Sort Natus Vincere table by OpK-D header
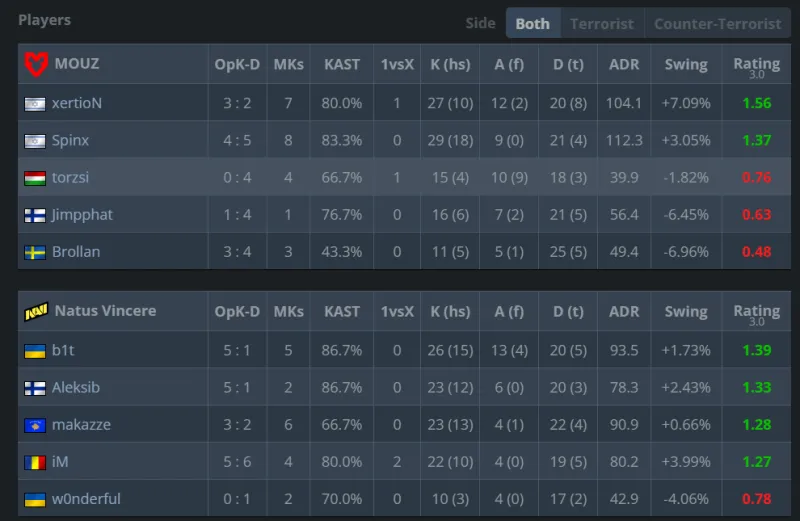Viewport: 800px width, 521px height. click(237, 311)
